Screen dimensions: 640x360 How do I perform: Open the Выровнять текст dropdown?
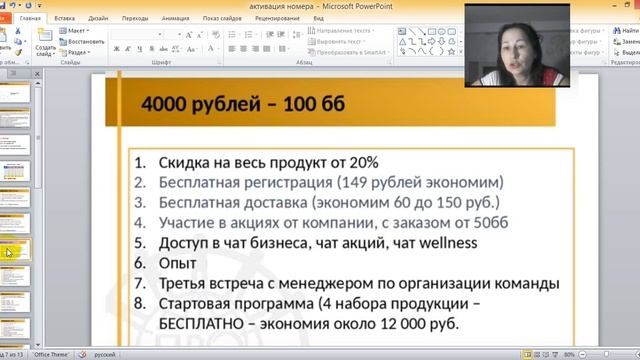pos(337,42)
